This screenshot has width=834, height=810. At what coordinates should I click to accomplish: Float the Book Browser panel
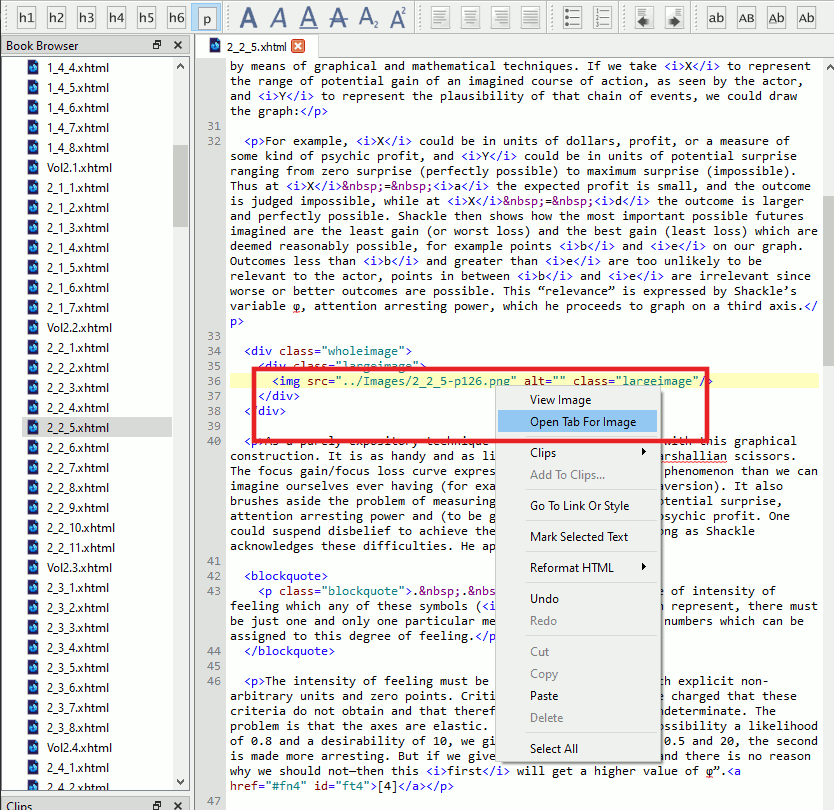point(157,45)
